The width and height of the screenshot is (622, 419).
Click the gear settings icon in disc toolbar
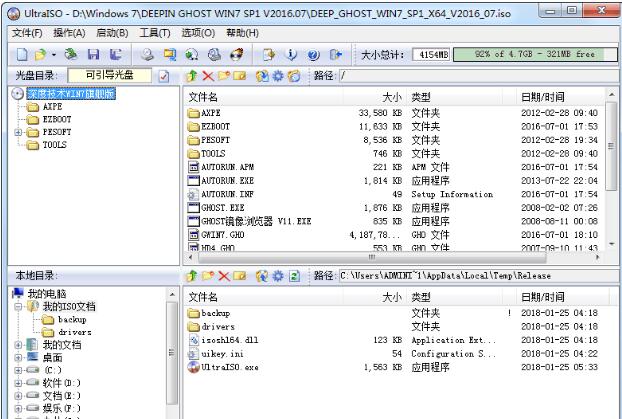click(278, 75)
